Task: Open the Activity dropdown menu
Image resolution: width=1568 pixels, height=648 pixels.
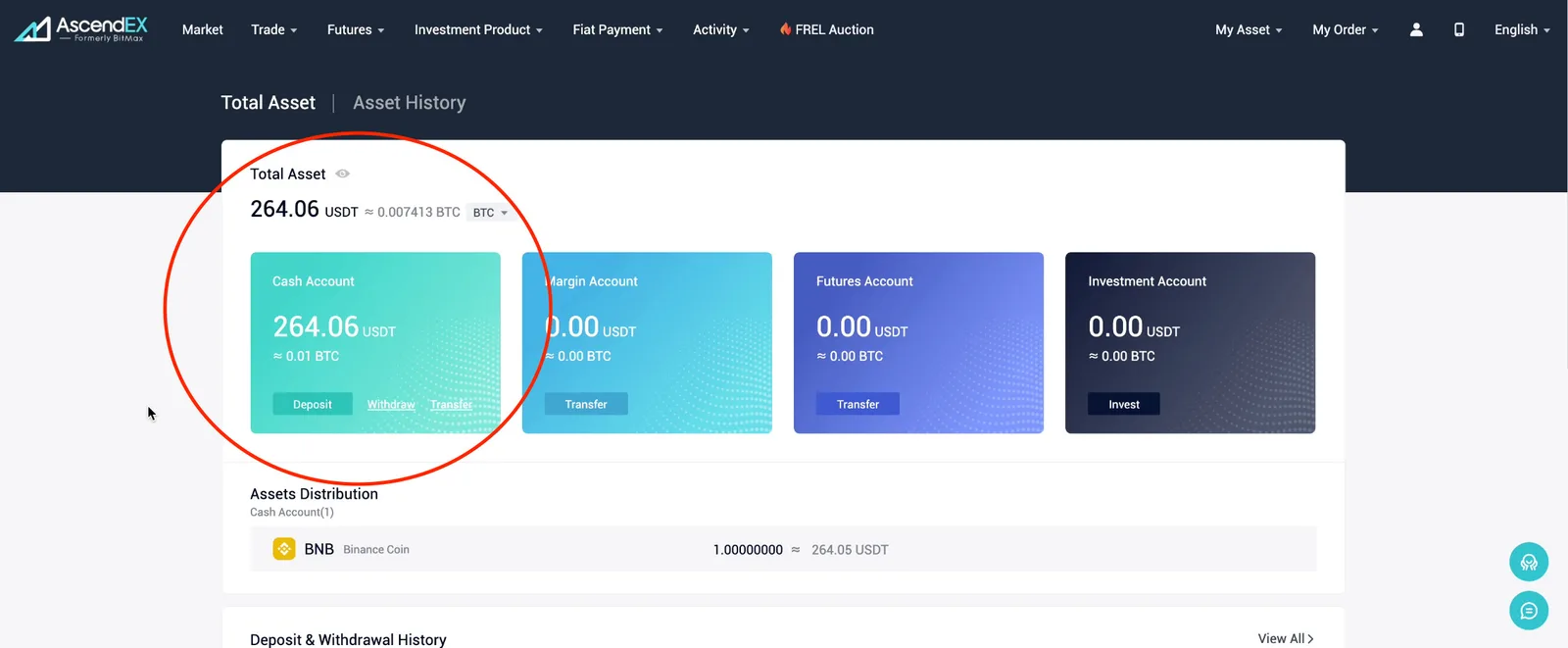Action: click(x=720, y=29)
